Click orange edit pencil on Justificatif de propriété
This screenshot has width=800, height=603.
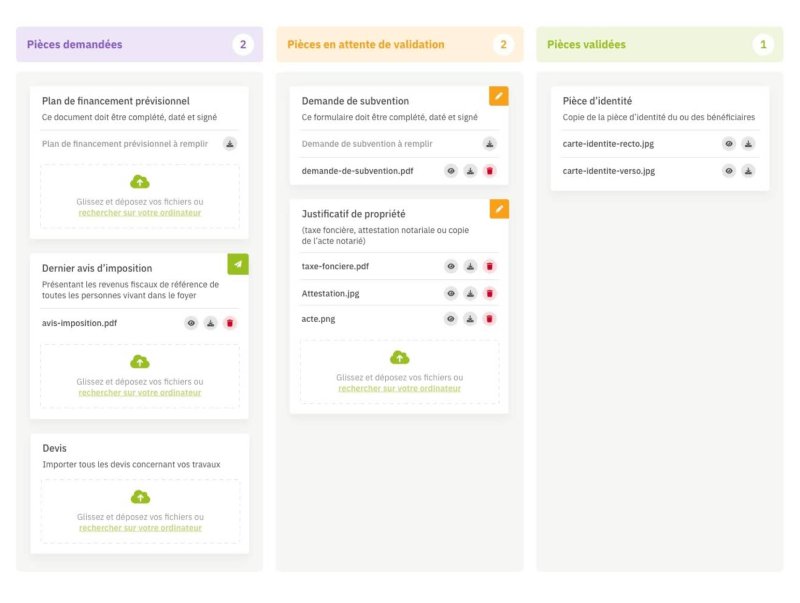pos(498,209)
